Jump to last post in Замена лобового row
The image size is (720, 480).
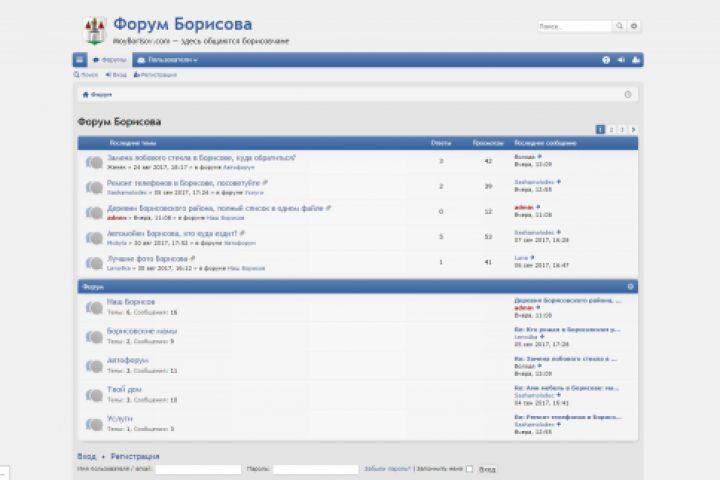(x=540, y=157)
